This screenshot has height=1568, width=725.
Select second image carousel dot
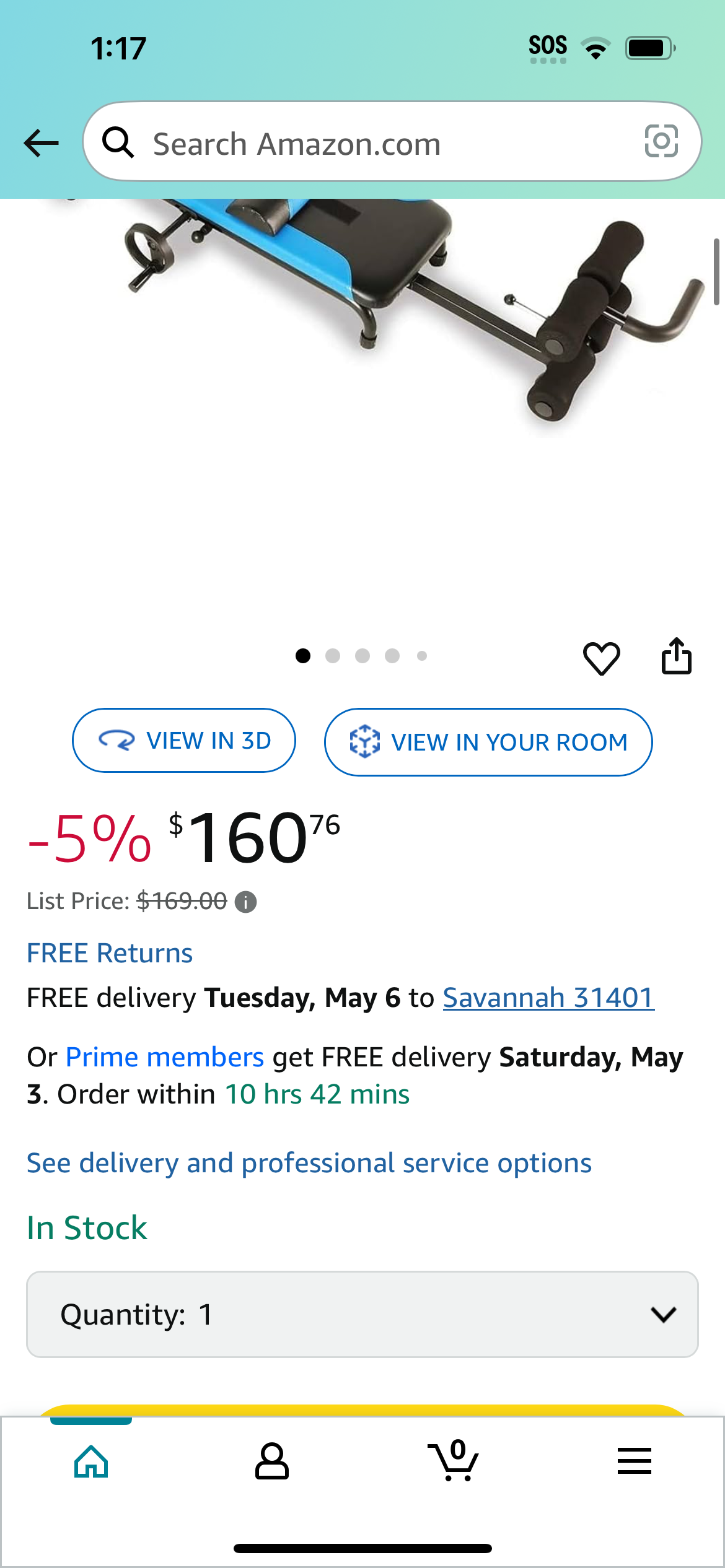333,656
